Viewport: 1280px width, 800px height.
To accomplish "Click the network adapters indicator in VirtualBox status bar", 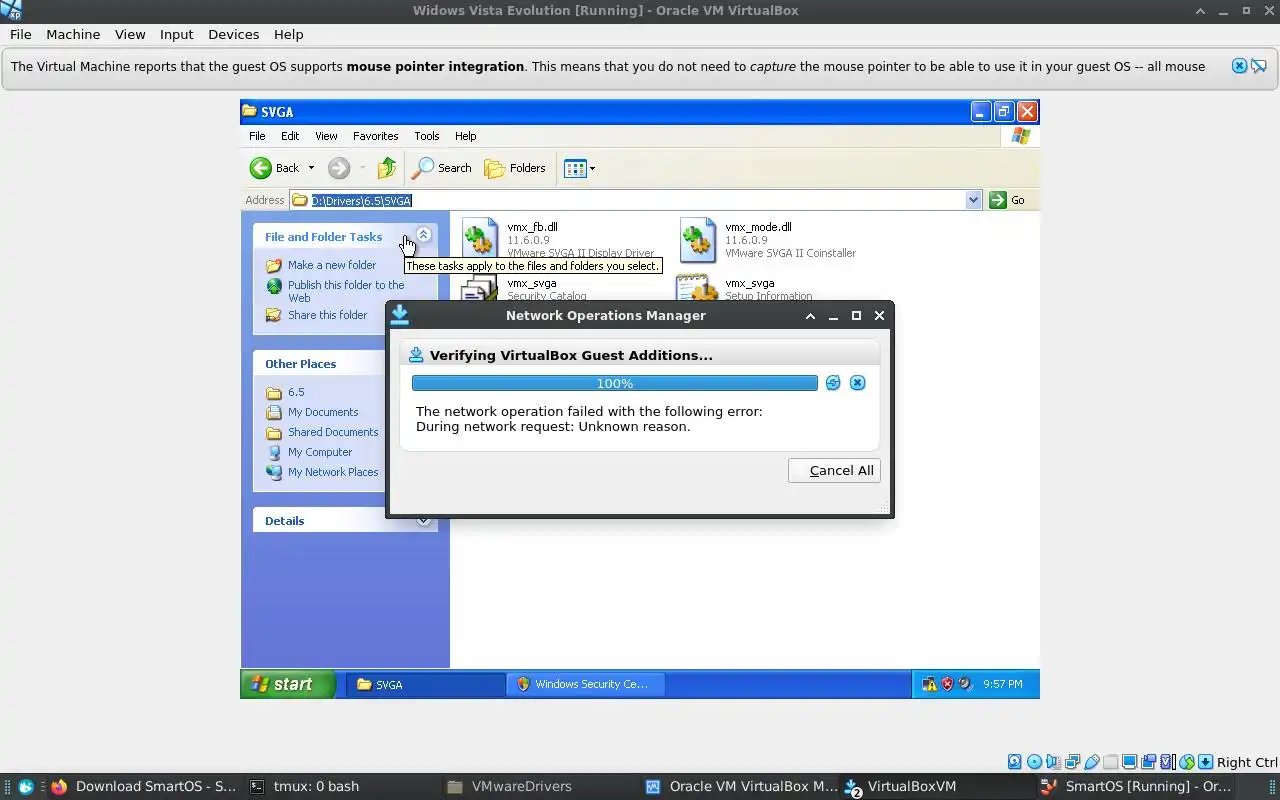I will pos(1072,762).
